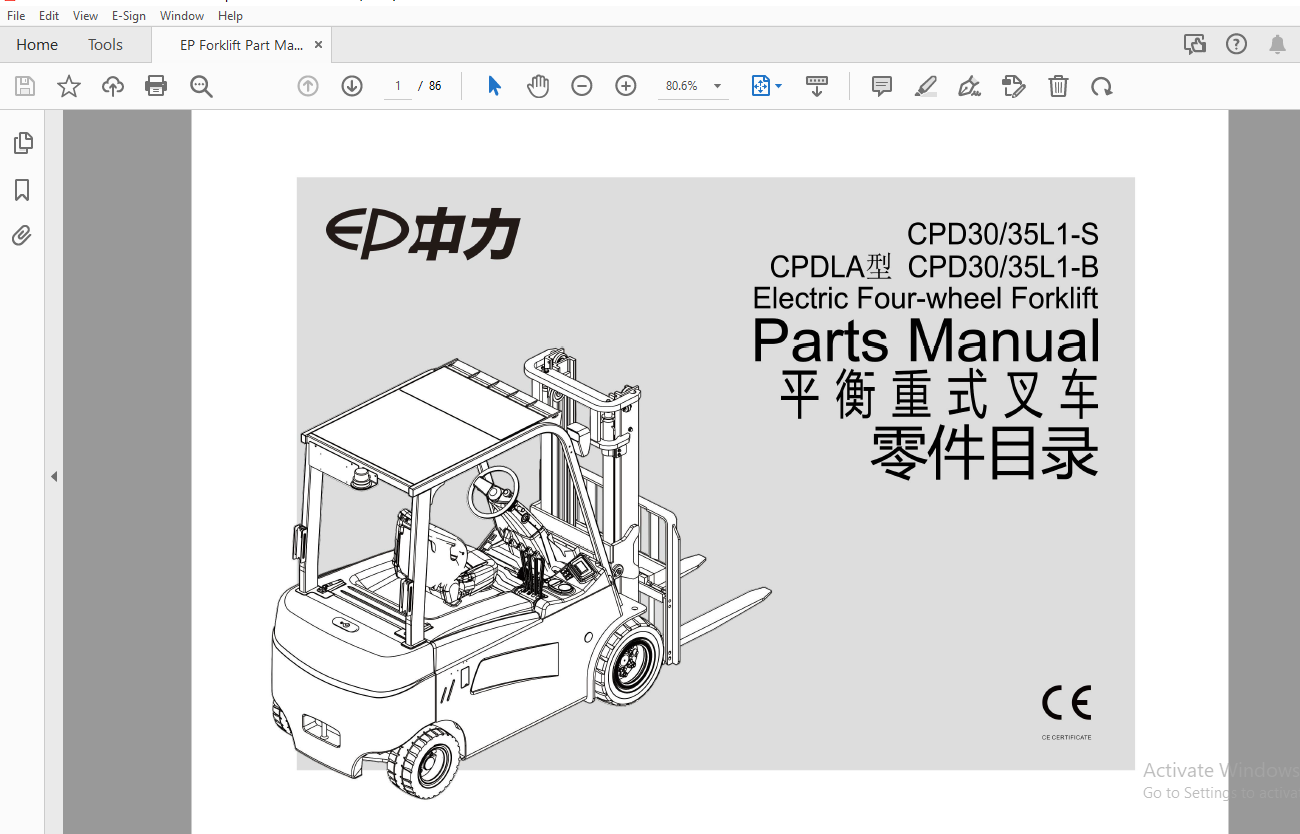Viewport: 1300px width, 834px height.
Task: Expand the zoom level dropdown arrow
Action: 717,86
